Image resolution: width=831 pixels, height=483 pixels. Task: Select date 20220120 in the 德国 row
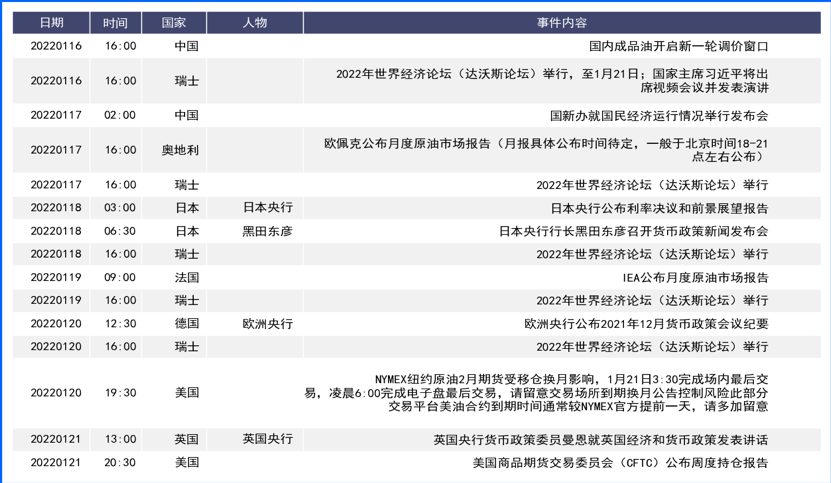point(56,323)
